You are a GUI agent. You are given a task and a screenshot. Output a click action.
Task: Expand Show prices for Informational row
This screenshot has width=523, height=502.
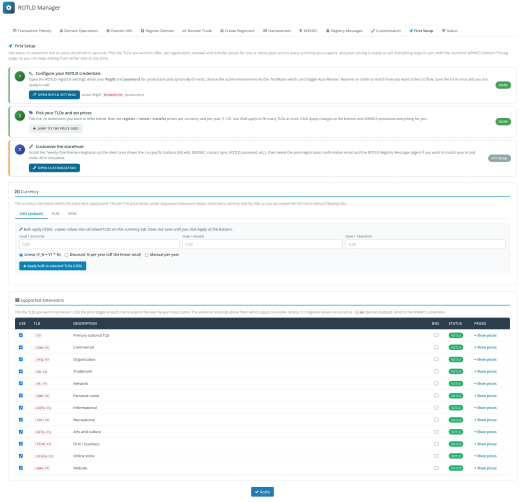point(485,408)
